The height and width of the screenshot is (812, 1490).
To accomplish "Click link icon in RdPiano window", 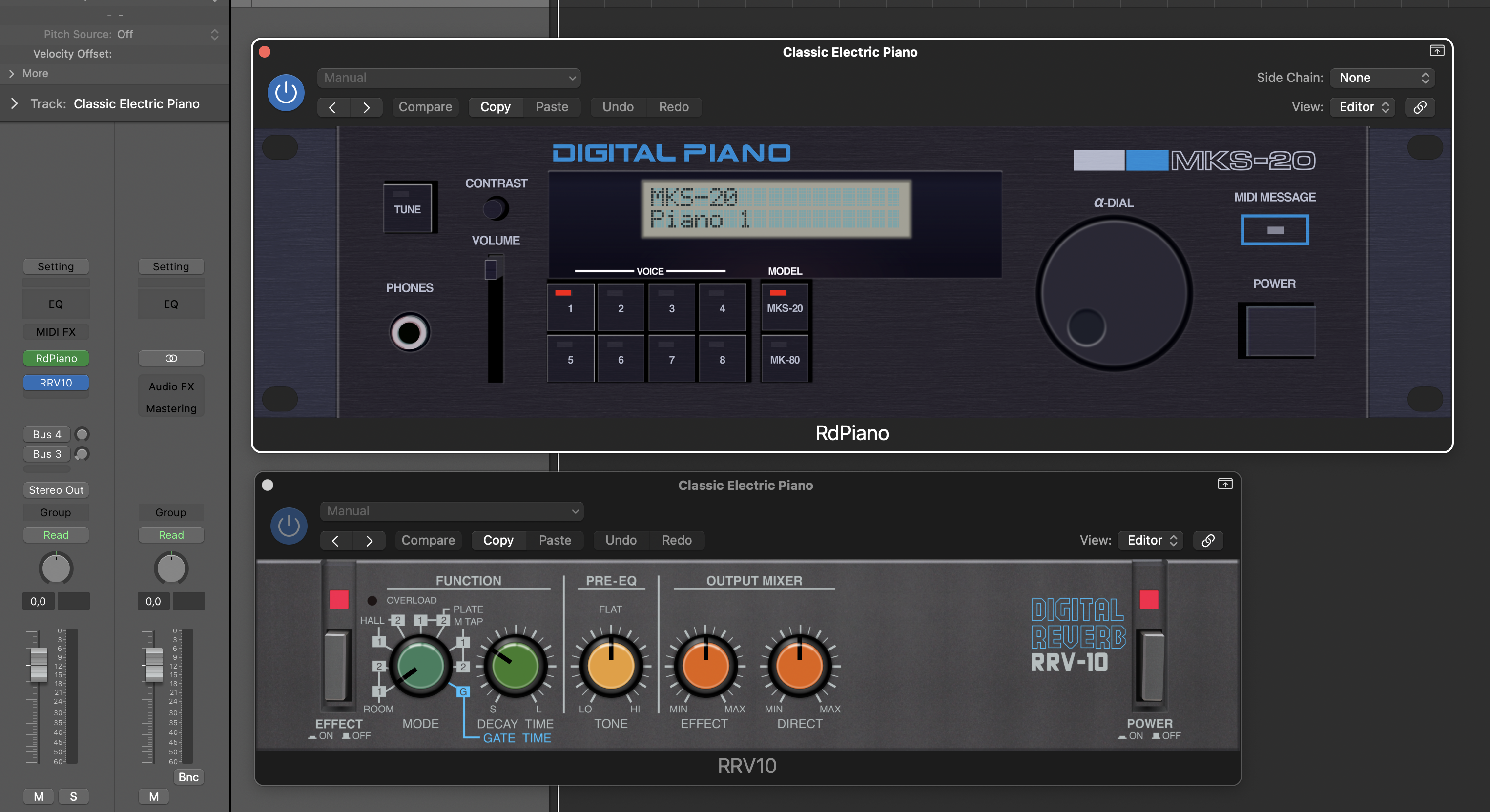I will coord(1420,107).
